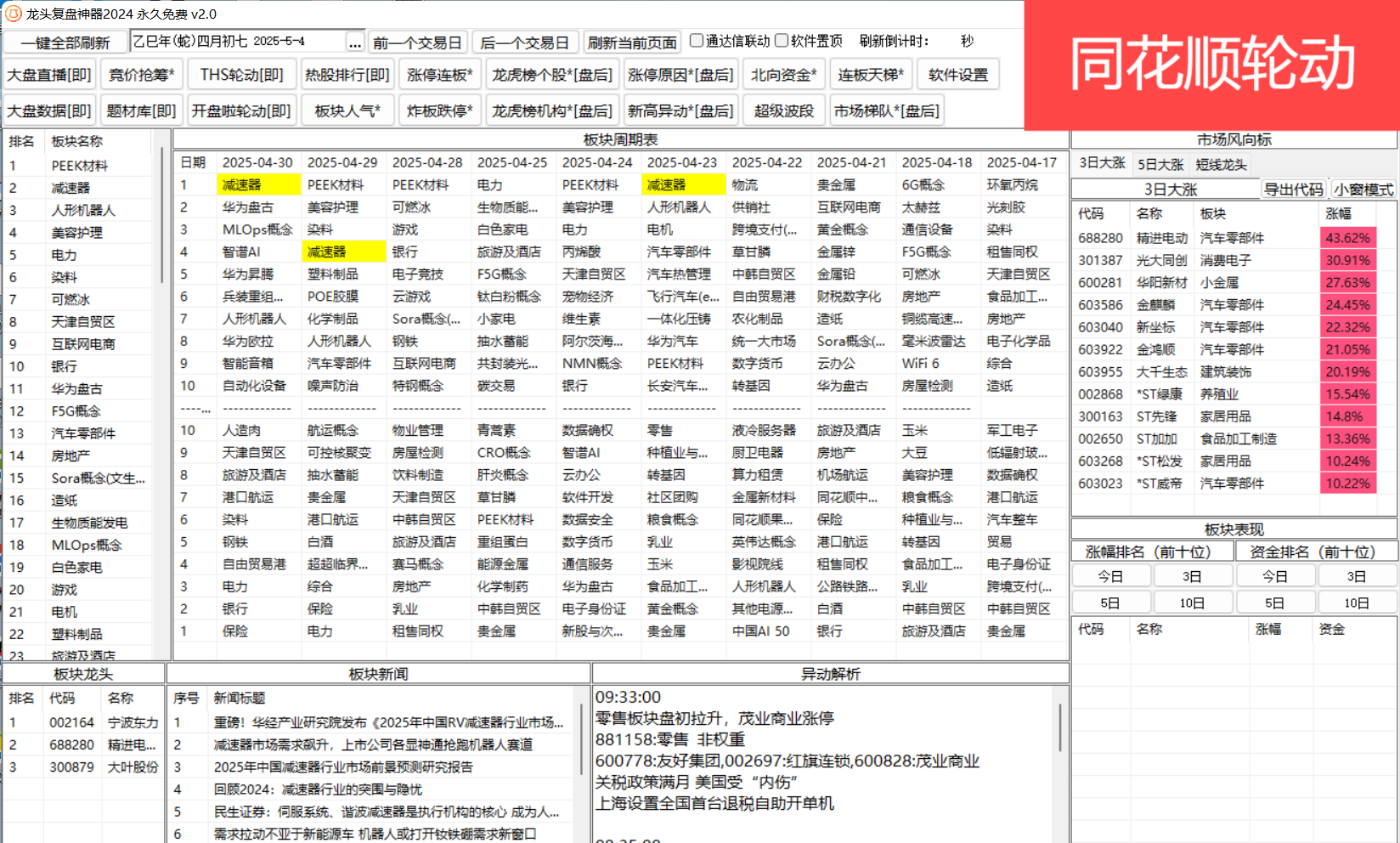Image resolution: width=1400 pixels, height=843 pixels.
Task: Click highlighted 减速器 cell under 2025-04-29
Action: (x=344, y=252)
